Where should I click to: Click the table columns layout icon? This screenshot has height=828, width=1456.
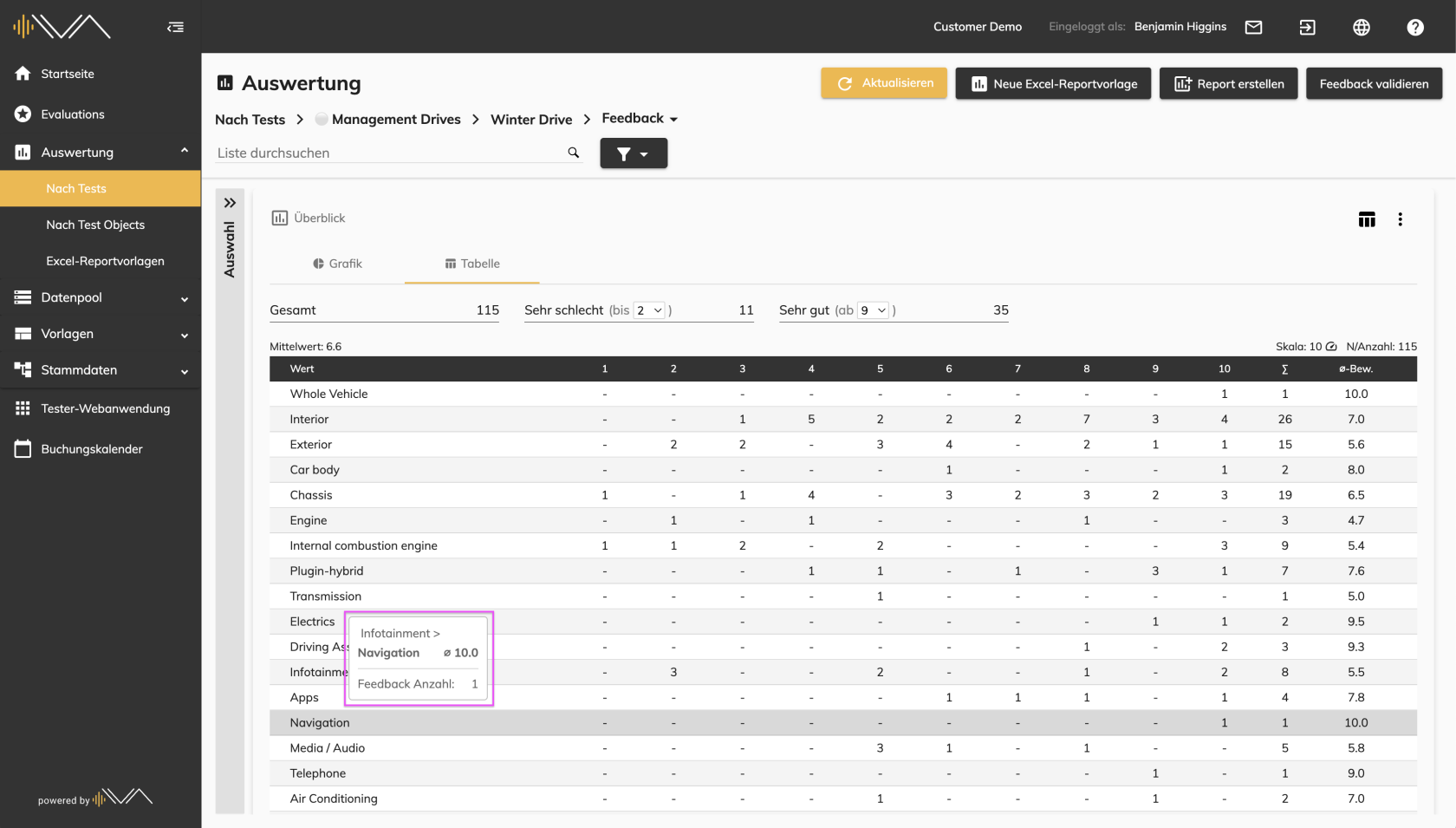(x=1367, y=219)
